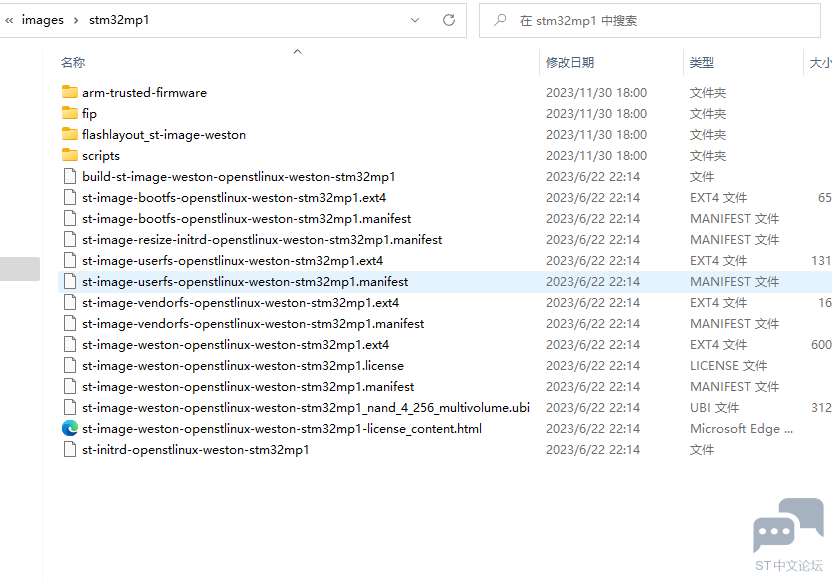
Task: Select st-image-weston-openstlinux-weston-stm32mp1.ext4 name
Action: (x=236, y=344)
